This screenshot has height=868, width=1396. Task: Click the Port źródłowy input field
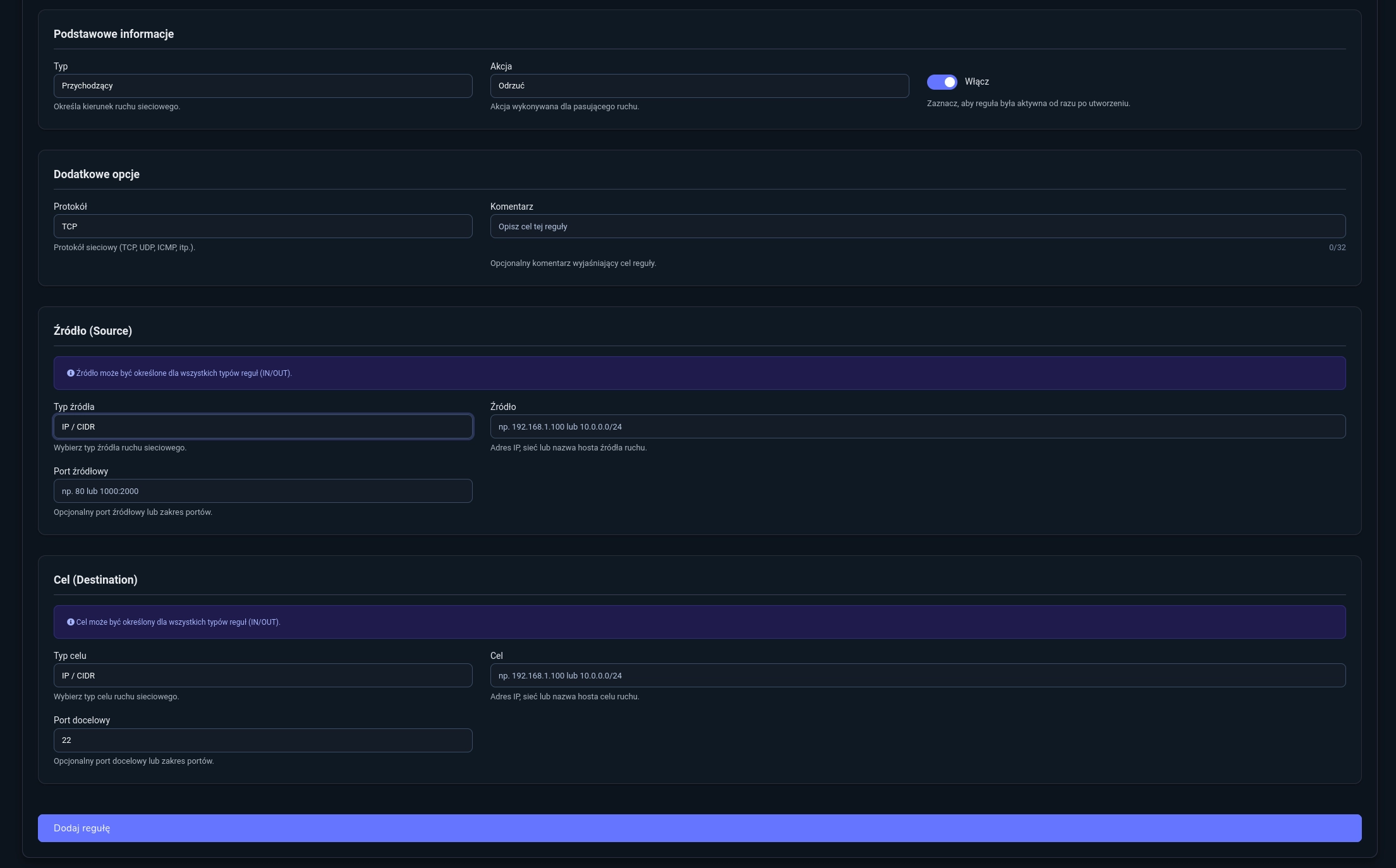[x=263, y=491]
